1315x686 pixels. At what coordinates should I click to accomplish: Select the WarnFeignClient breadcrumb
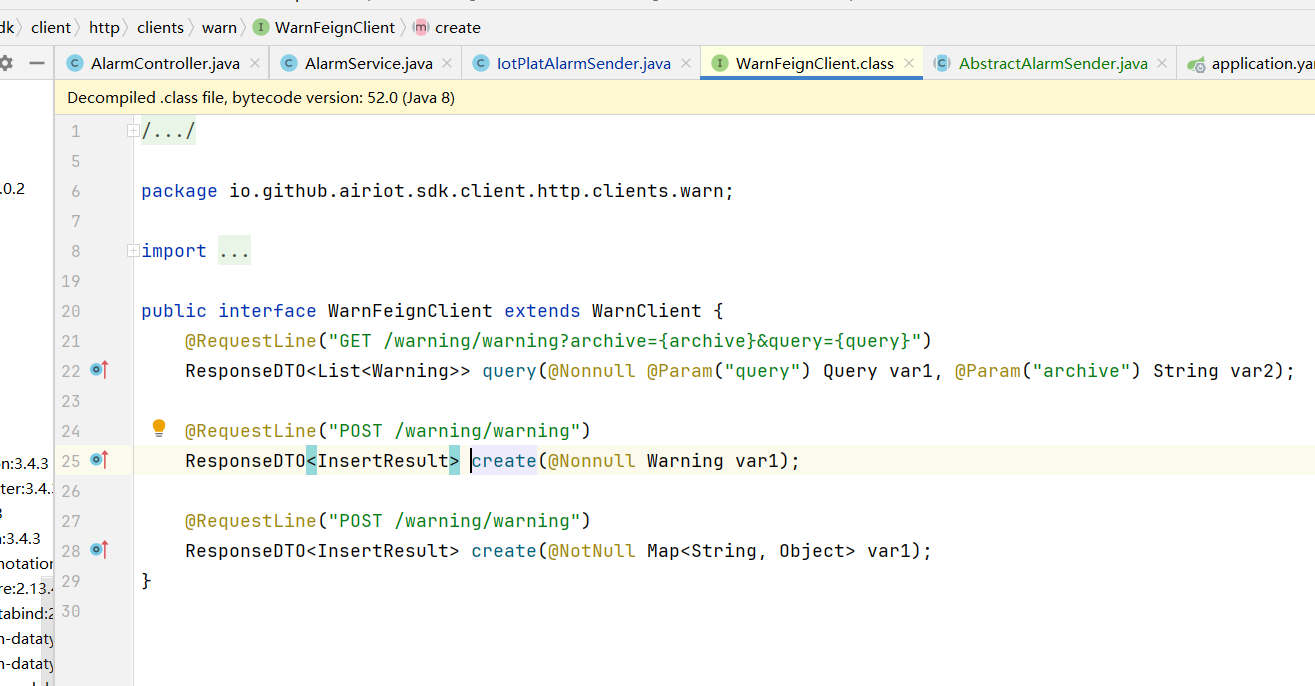(x=334, y=27)
